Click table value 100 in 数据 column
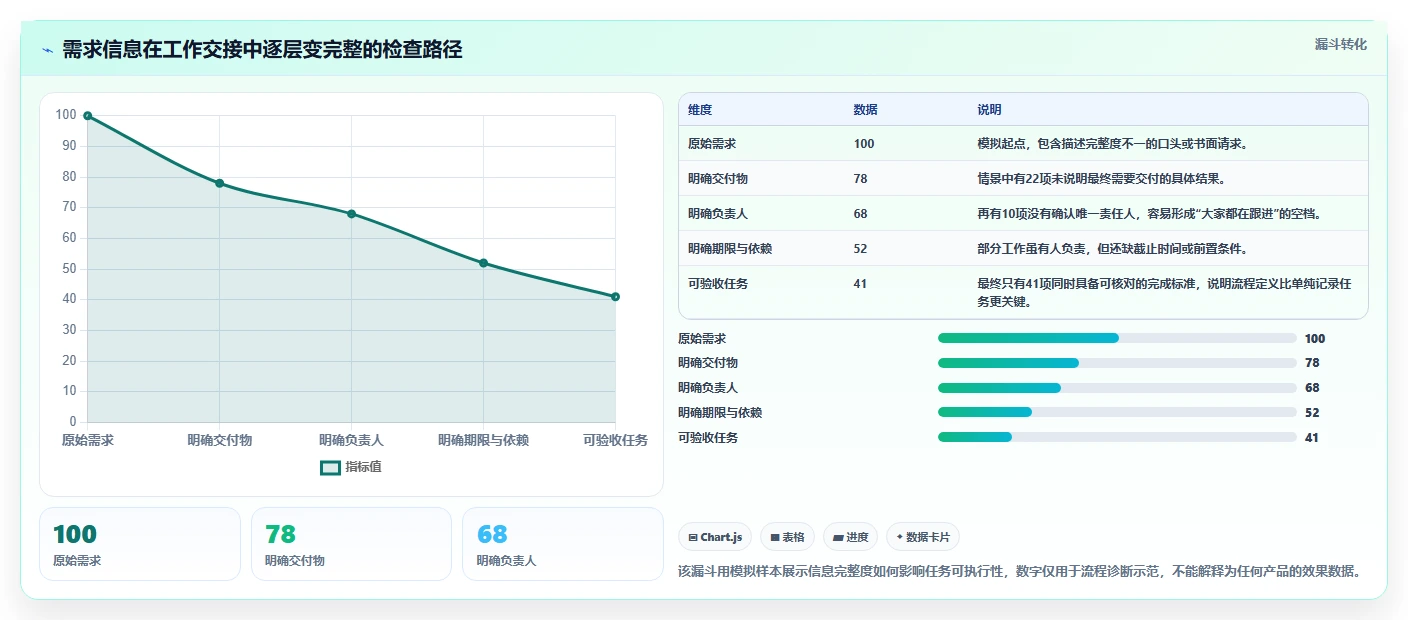The image size is (1408, 620). (x=864, y=144)
